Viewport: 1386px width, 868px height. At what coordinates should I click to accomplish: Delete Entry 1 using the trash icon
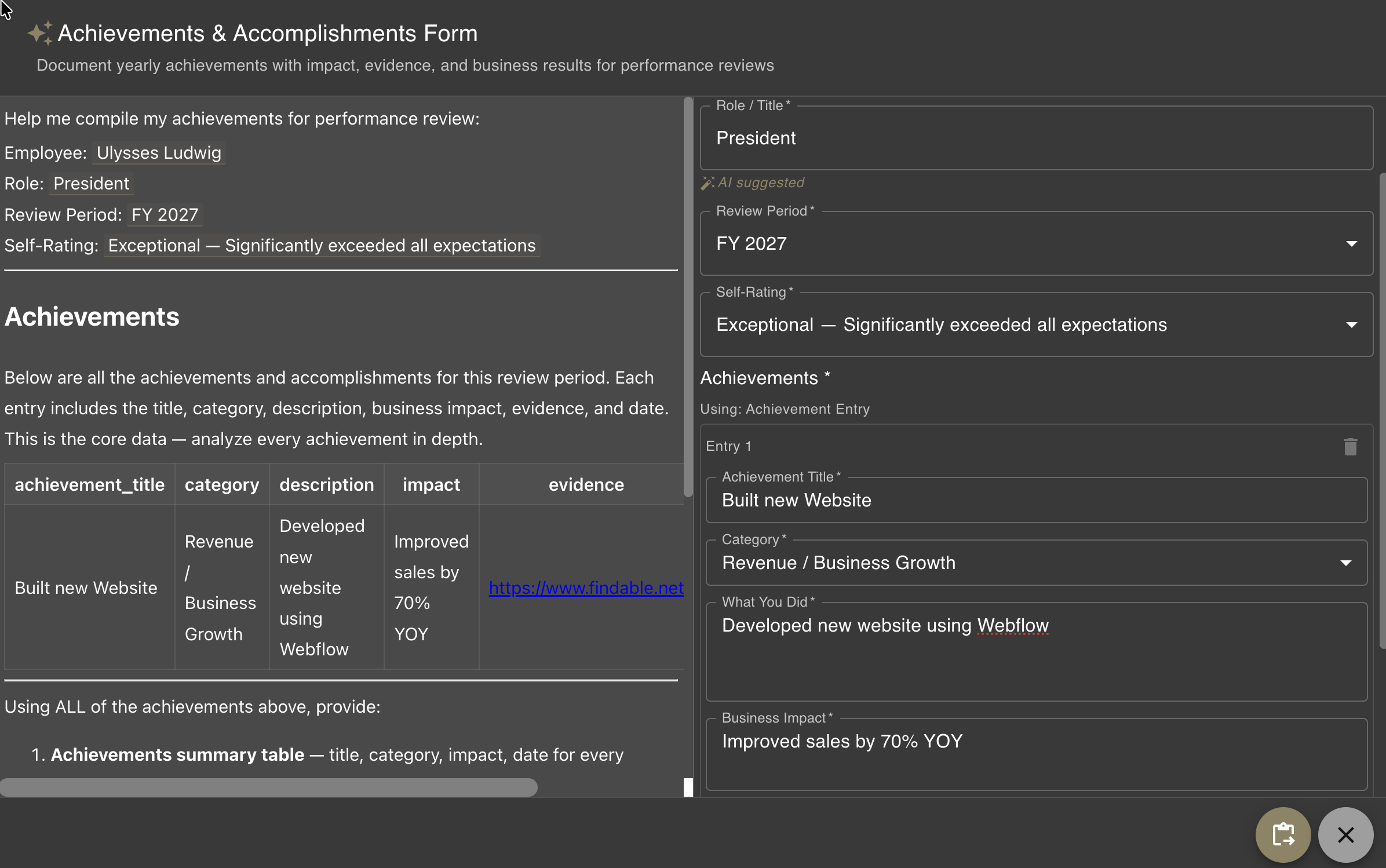pos(1350,446)
